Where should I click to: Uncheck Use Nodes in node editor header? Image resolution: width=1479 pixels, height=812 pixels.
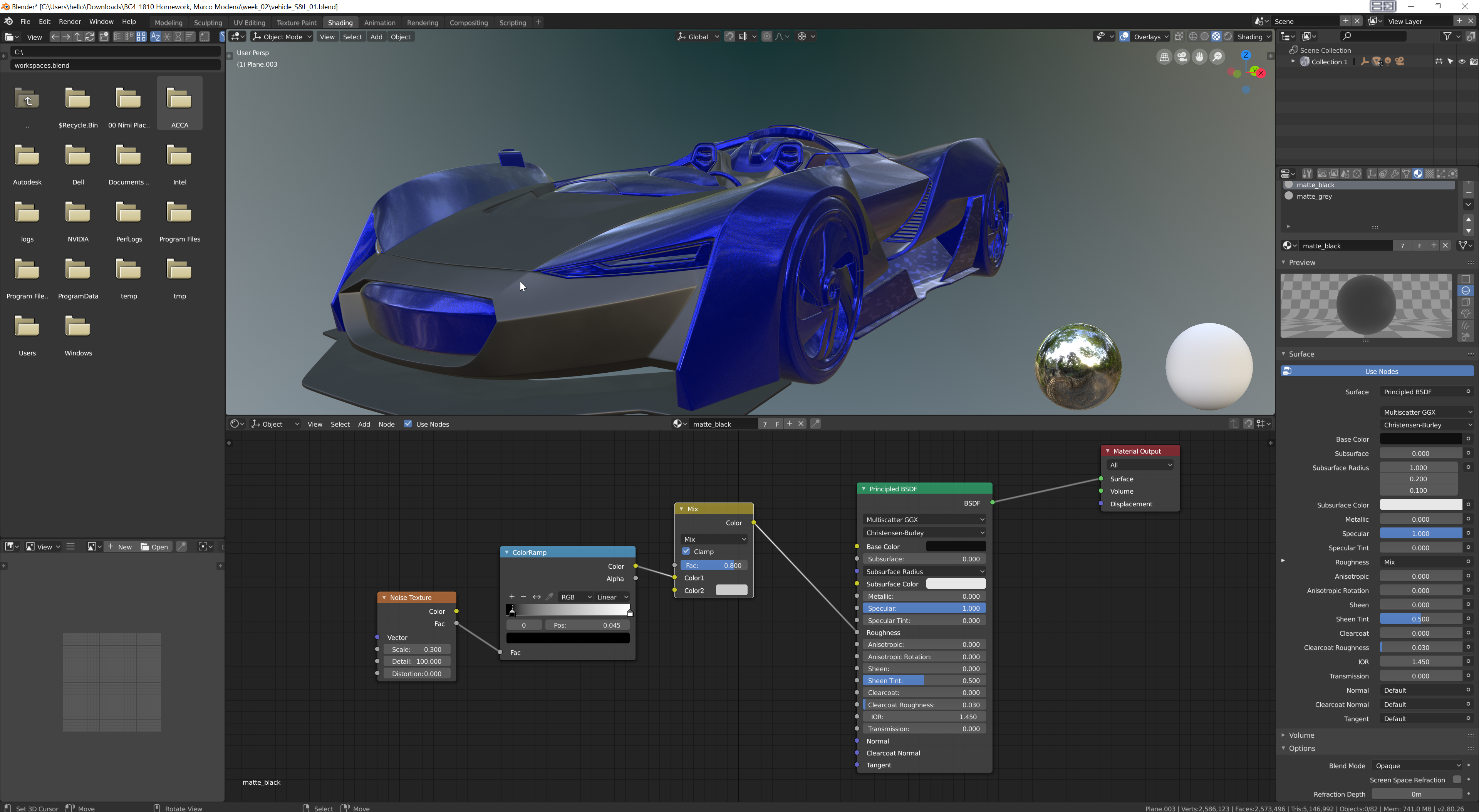(x=407, y=424)
